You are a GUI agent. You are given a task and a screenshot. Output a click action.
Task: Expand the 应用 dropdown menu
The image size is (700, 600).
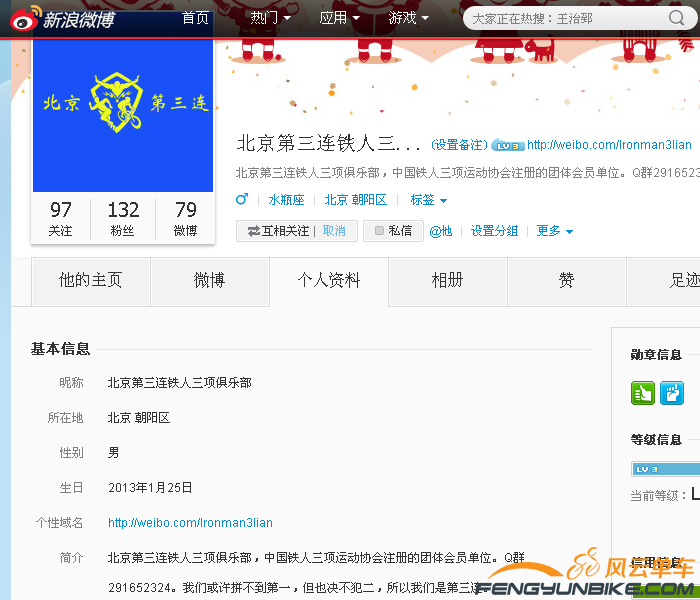[x=339, y=18]
